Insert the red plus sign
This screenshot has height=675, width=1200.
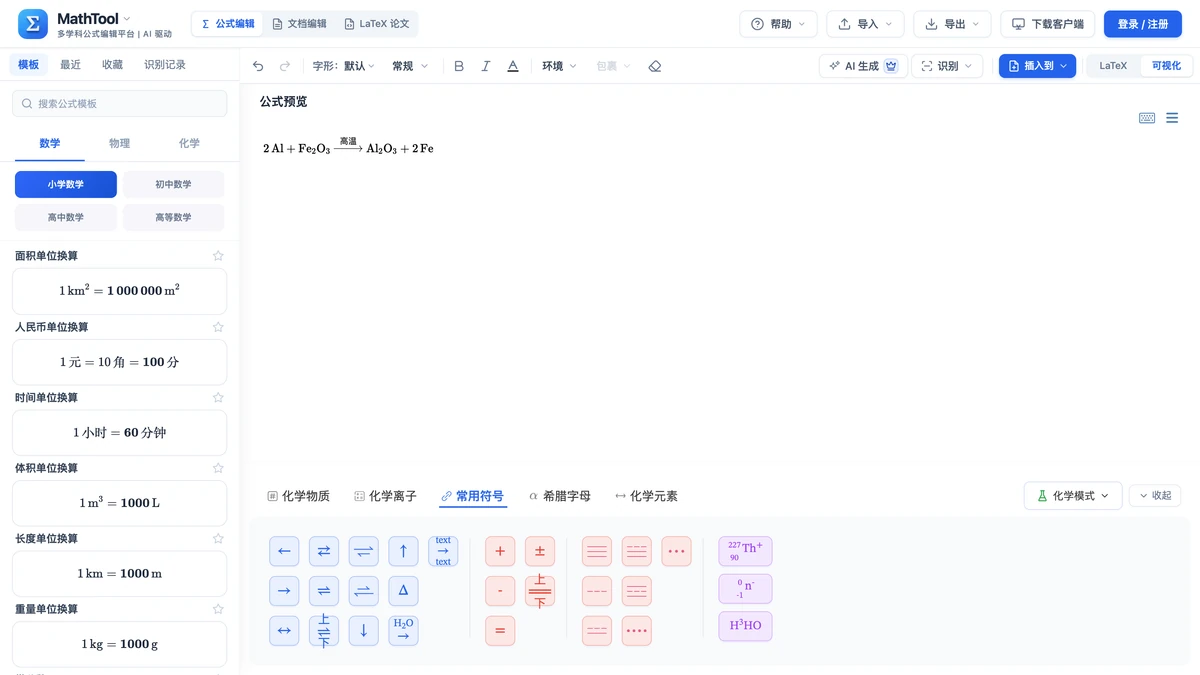(500, 551)
